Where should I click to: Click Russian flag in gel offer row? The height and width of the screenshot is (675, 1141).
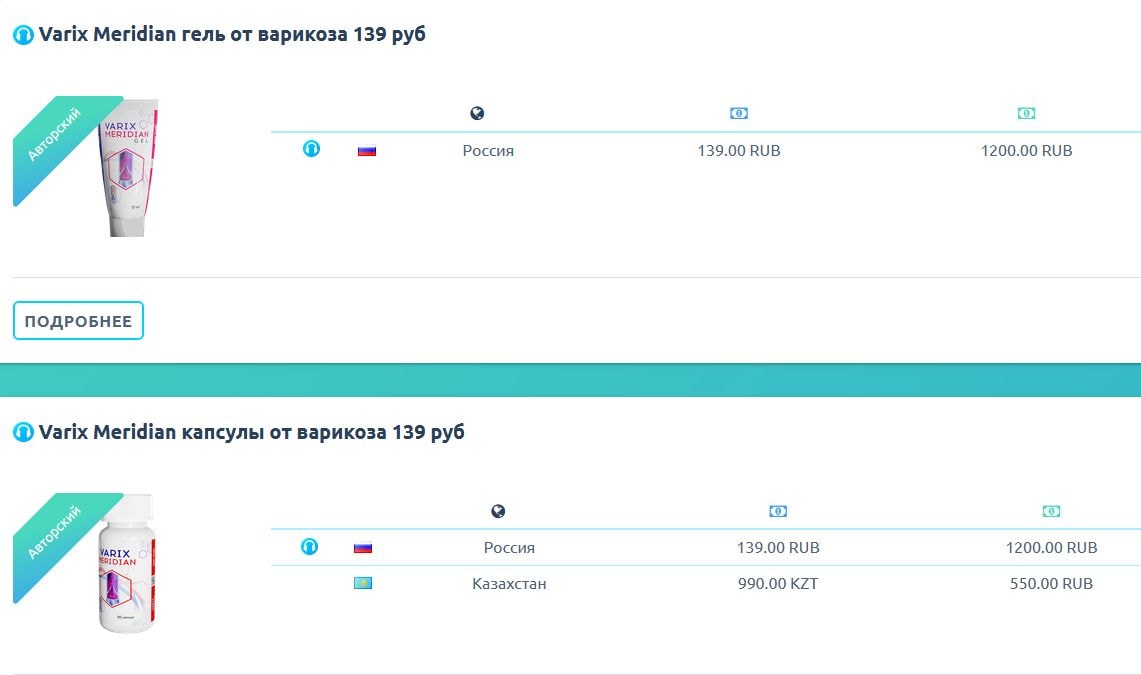pyautogui.click(x=367, y=151)
